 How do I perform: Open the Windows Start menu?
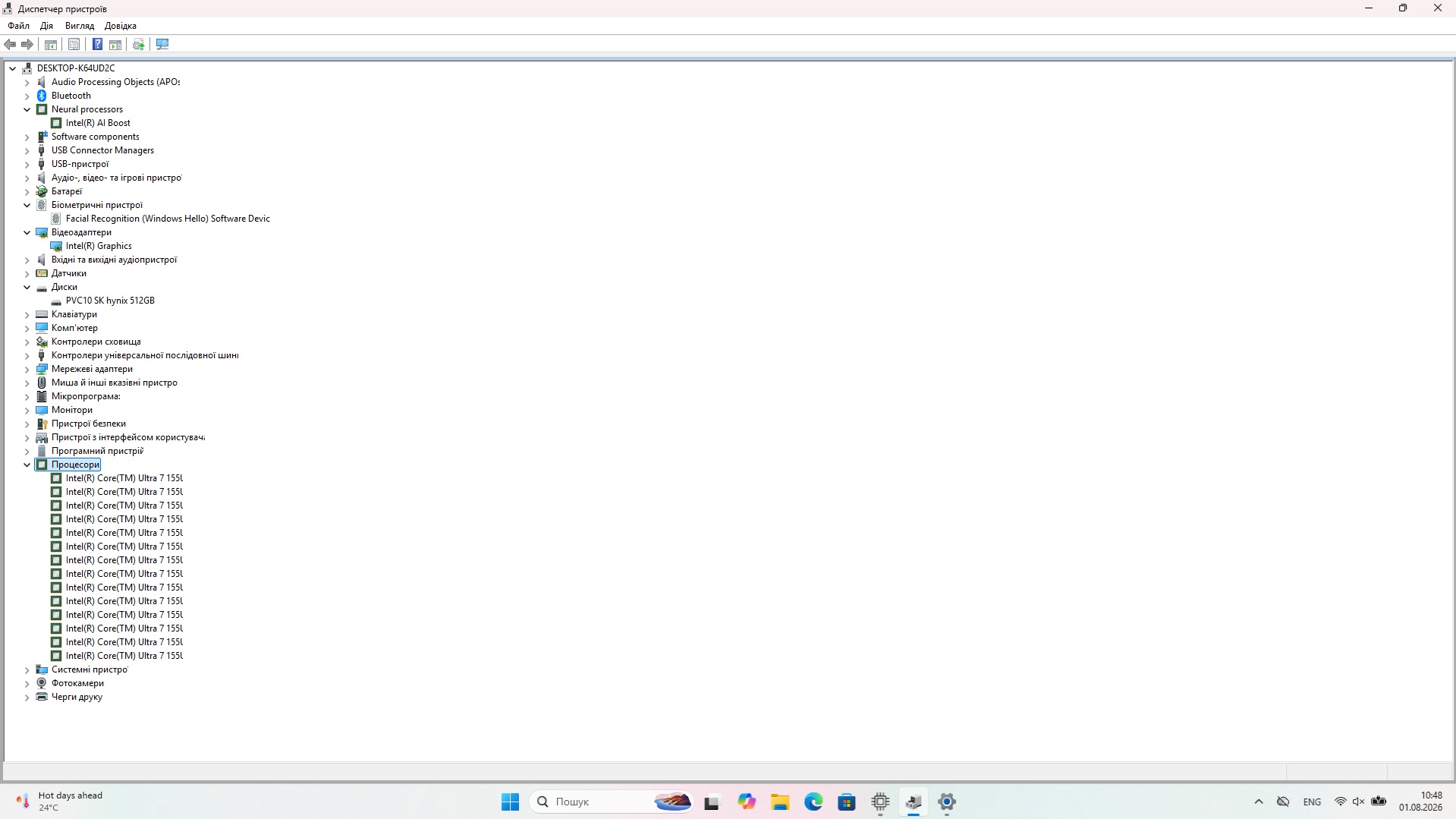pos(510,802)
